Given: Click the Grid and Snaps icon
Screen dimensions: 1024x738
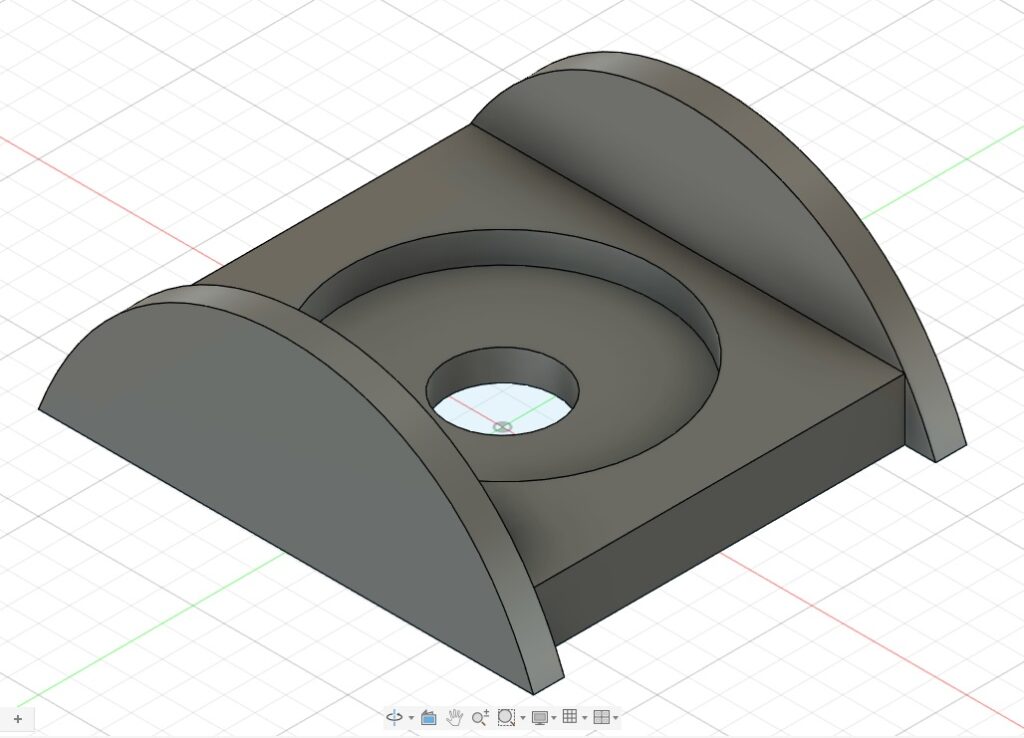Looking at the screenshot, I should pyautogui.click(x=569, y=716).
